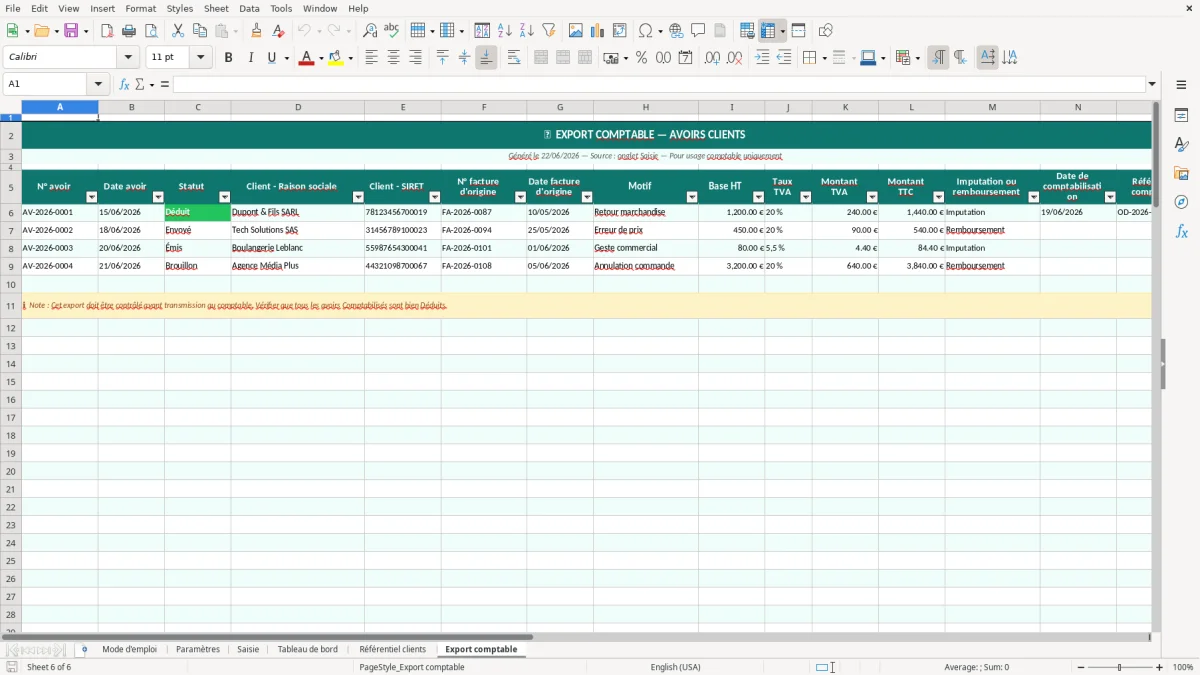1200x675 pixels.
Task: Open Taux TVA filter dropdown
Action: (x=806, y=197)
